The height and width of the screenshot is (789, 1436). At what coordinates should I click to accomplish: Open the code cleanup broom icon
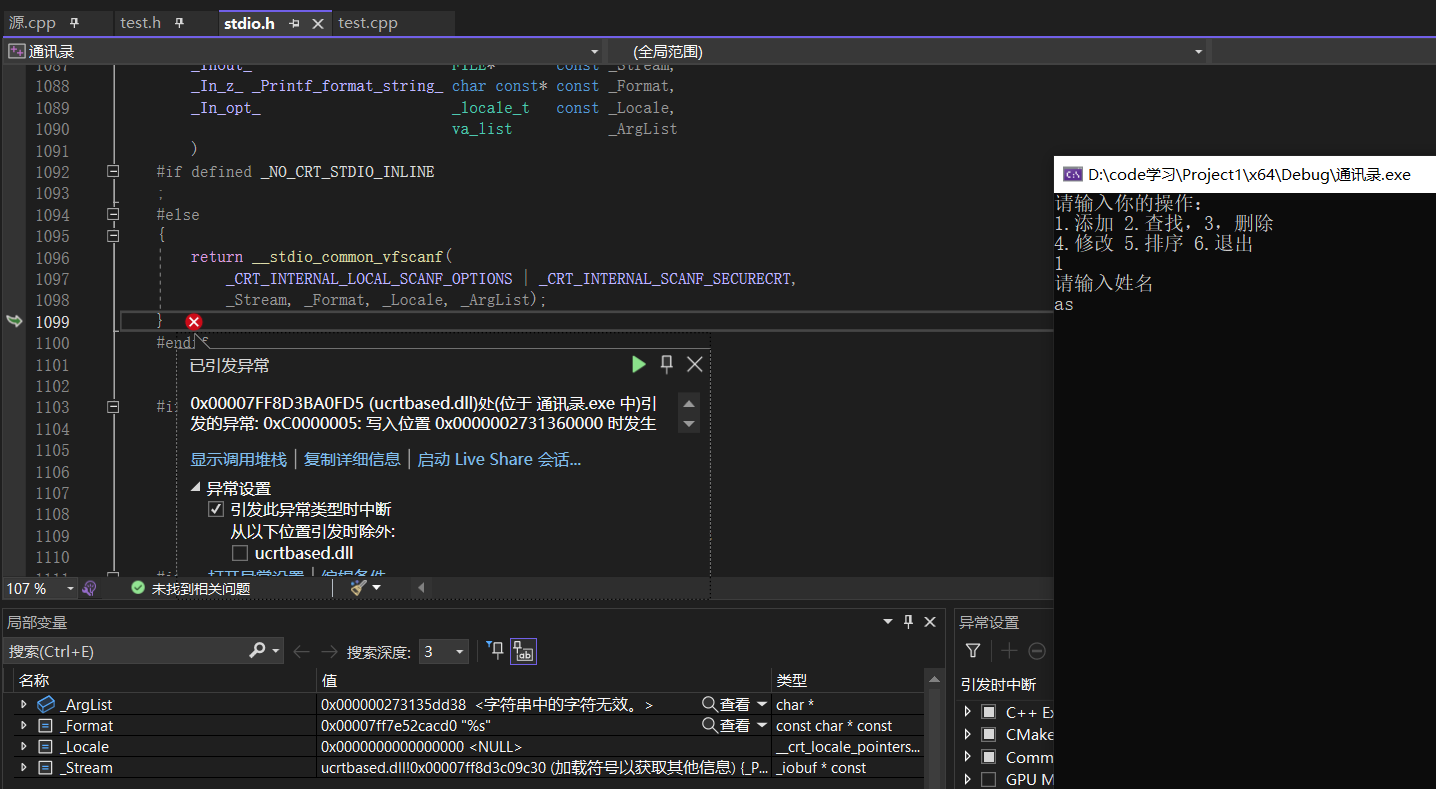pyautogui.click(x=359, y=588)
